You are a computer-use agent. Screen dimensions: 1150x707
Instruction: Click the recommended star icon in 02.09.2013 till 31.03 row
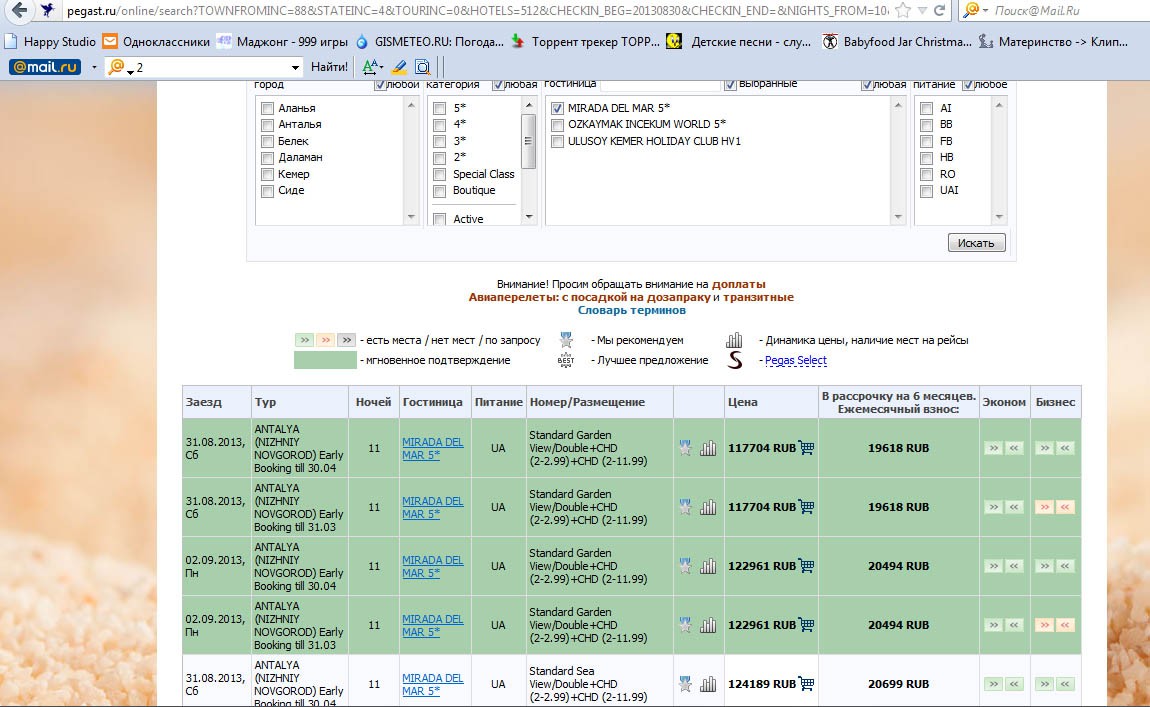tap(685, 625)
